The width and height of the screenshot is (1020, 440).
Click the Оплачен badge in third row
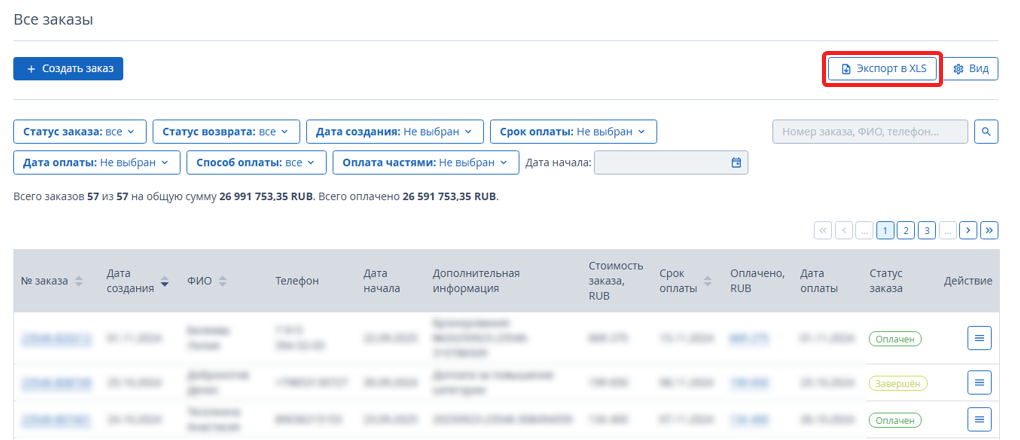tap(895, 421)
